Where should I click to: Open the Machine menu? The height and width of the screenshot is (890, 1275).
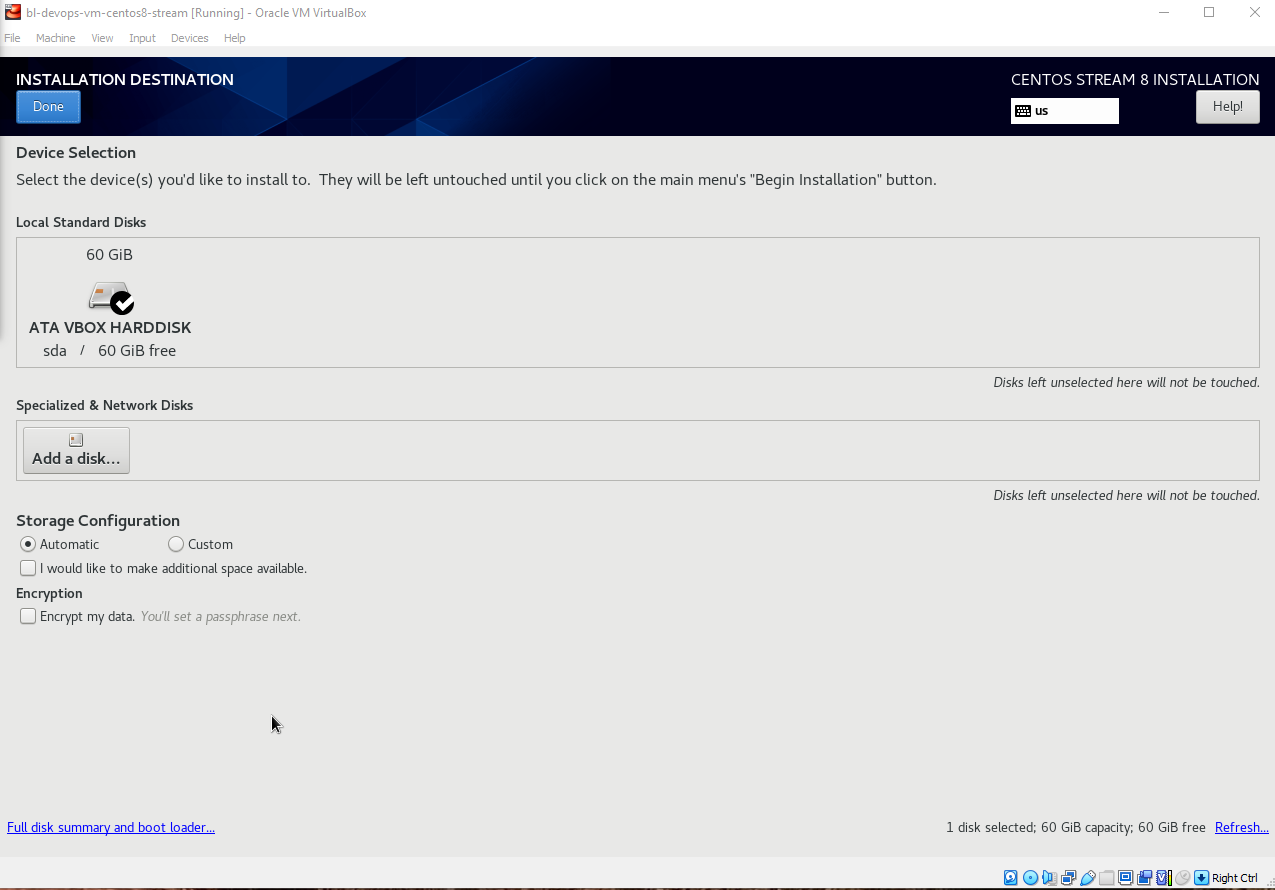point(55,38)
